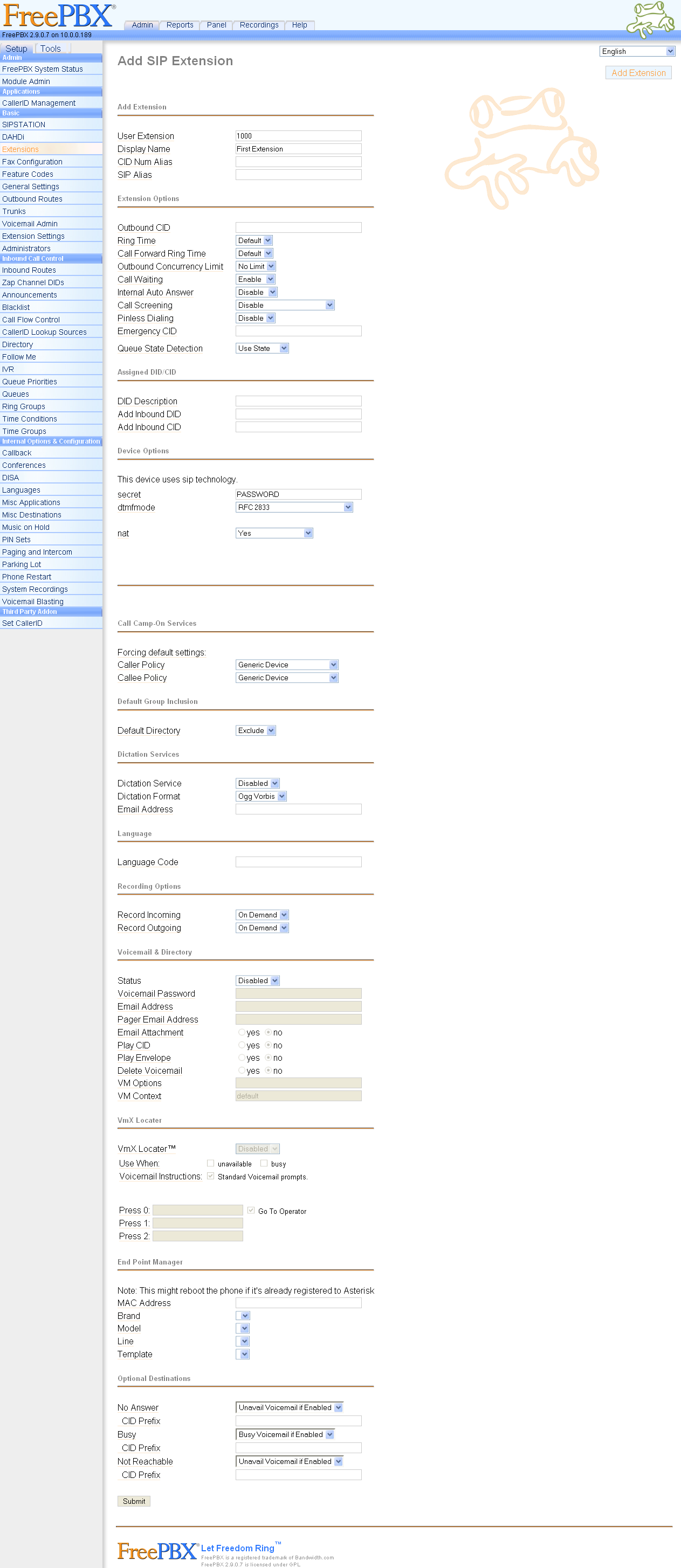
Task: Switch to the Tools sidebar tab
Action: pyautogui.click(x=51, y=49)
